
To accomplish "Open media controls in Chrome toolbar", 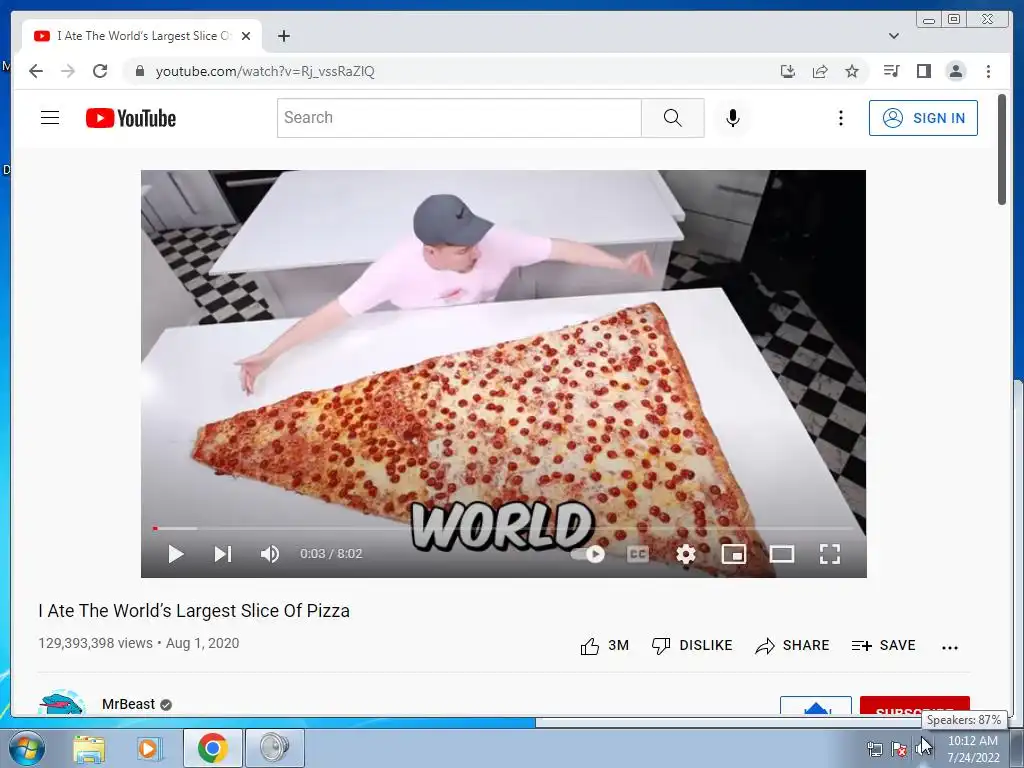I will [891, 71].
